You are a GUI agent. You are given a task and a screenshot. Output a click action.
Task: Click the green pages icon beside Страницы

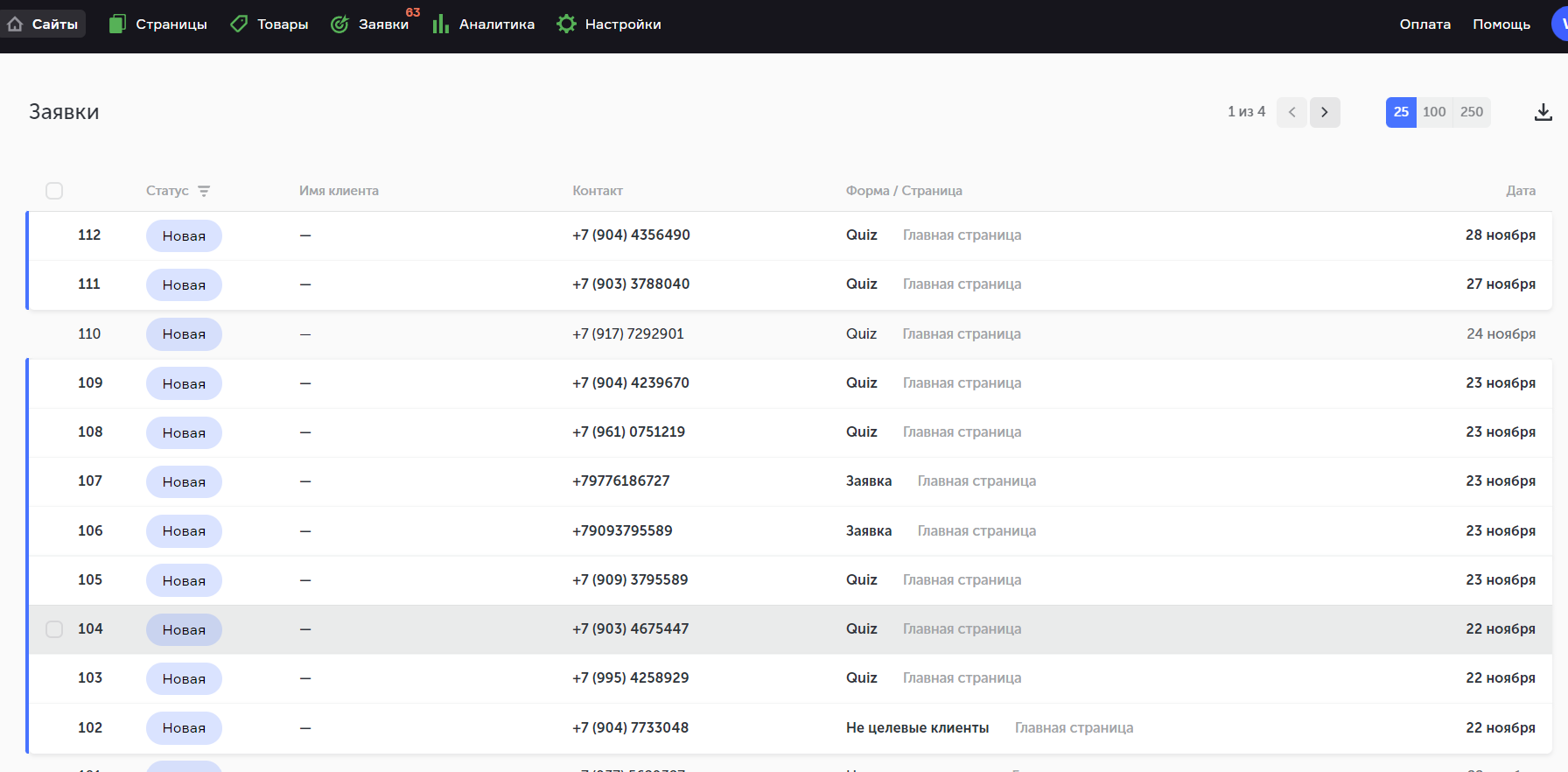(x=117, y=24)
